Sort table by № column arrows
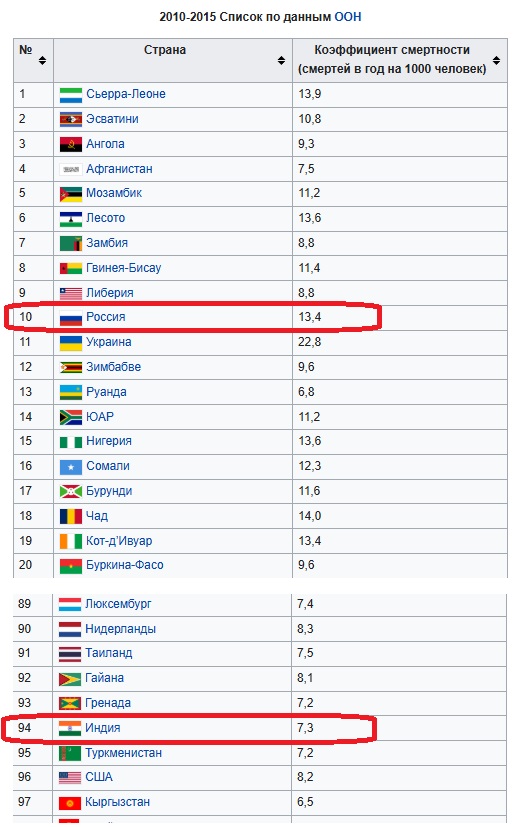This screenshot has height=827, width=527. coord(42,60)
